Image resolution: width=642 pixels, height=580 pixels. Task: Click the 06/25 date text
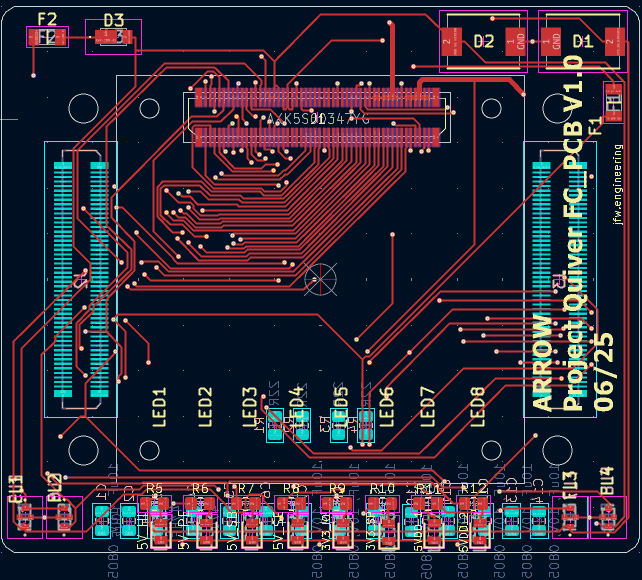point(604,372)
